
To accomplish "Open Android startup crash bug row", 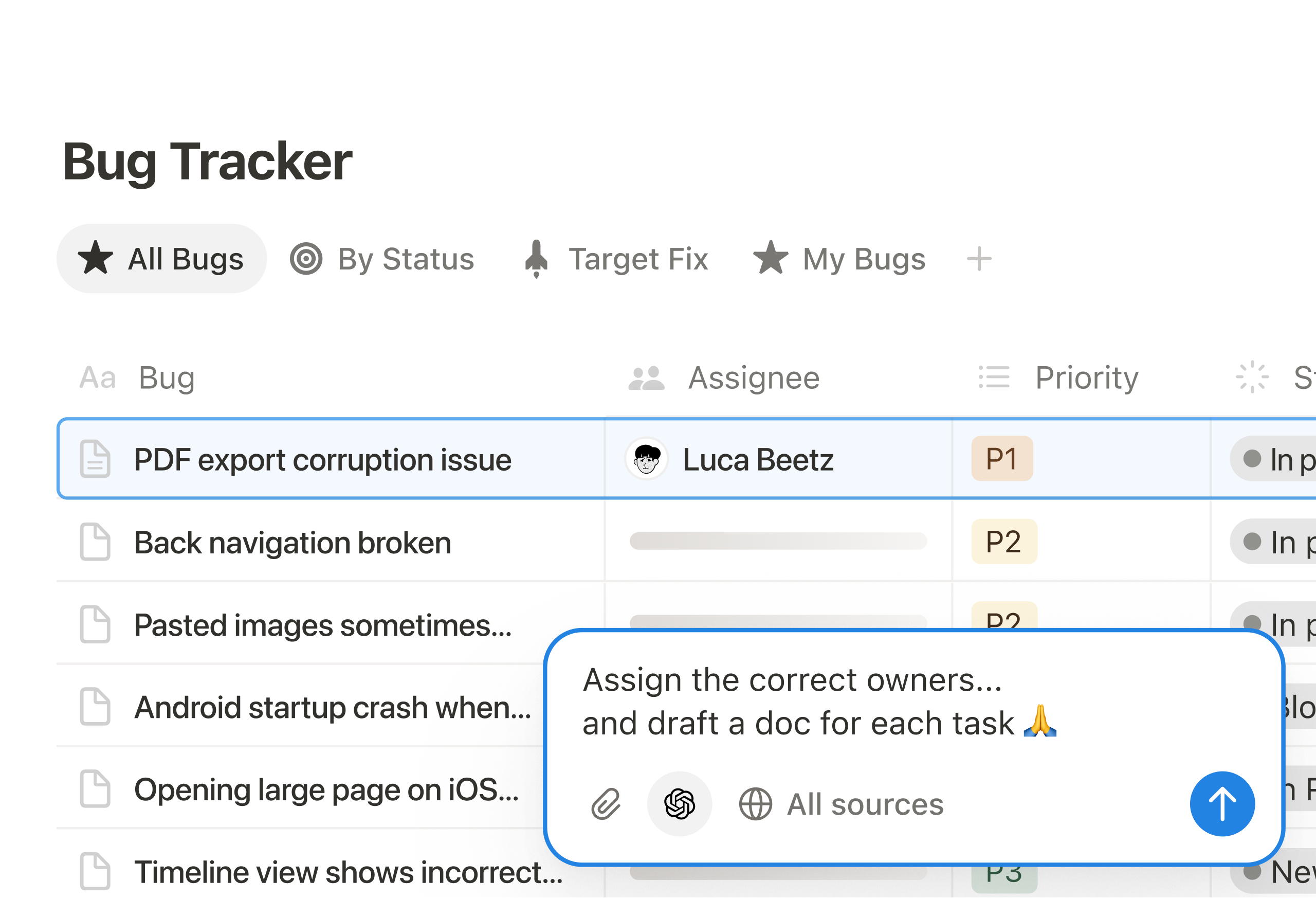I will click(333, 708).
